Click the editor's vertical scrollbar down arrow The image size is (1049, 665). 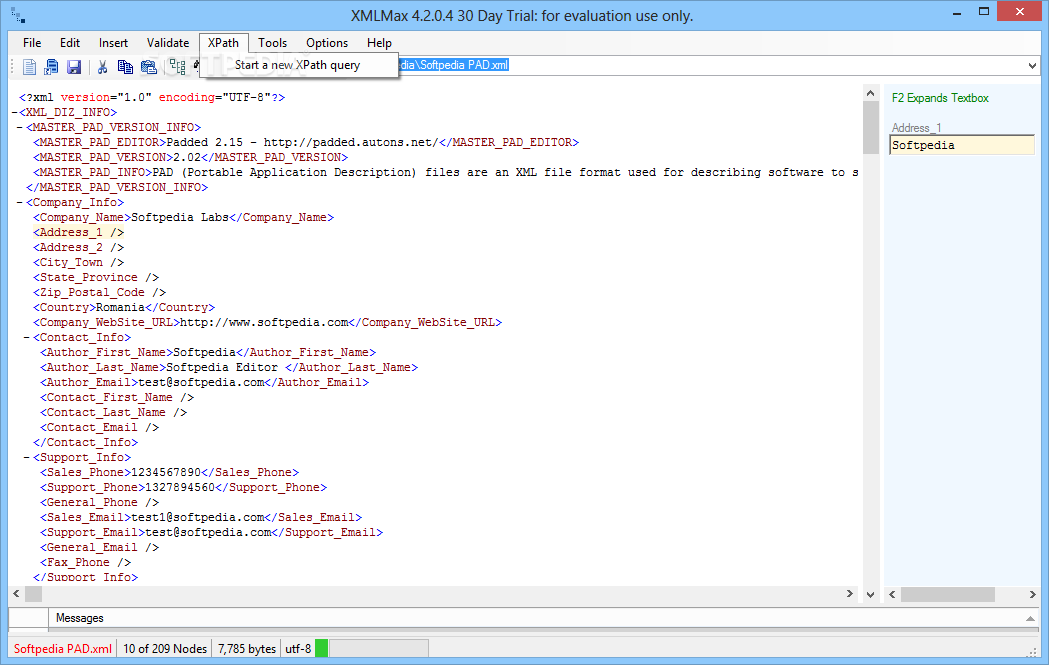click(870, 594)
